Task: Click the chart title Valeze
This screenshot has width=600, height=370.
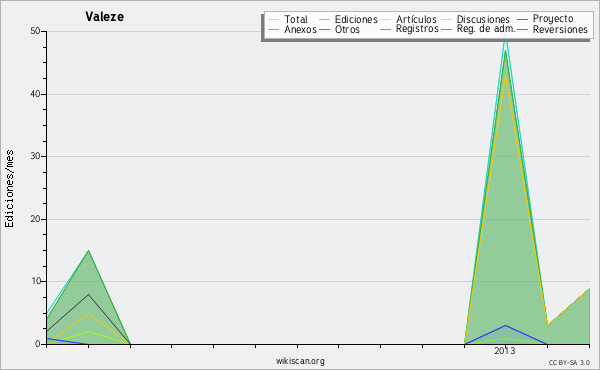Action: coord(104,17)
